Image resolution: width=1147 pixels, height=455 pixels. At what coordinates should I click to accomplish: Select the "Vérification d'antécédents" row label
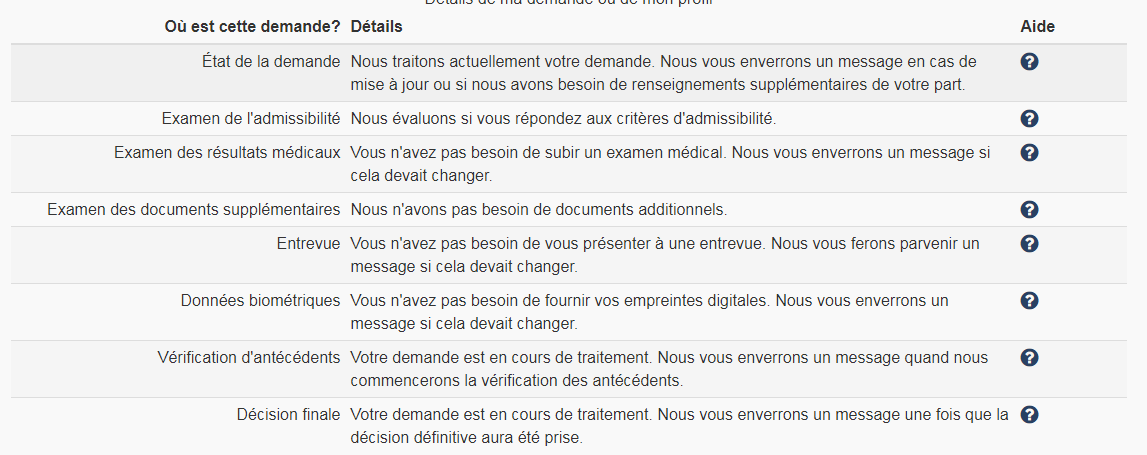pos(249,357)
